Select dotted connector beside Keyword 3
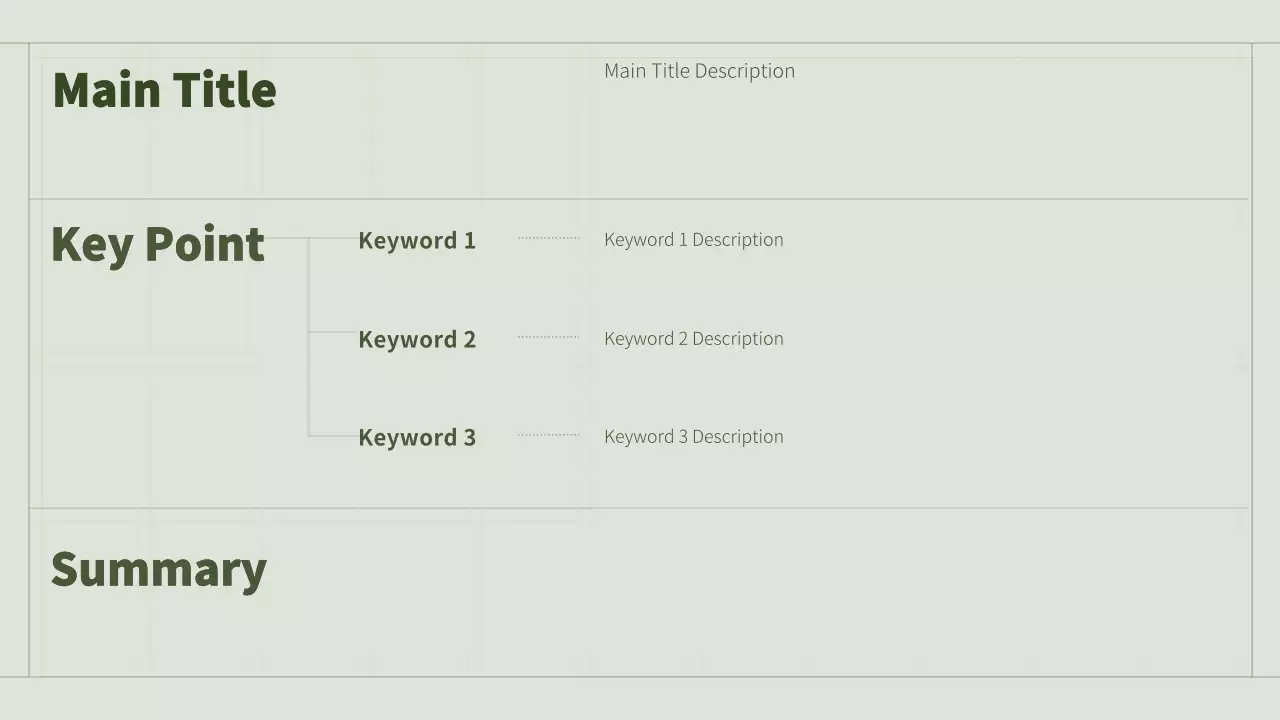 coord(548,435)
